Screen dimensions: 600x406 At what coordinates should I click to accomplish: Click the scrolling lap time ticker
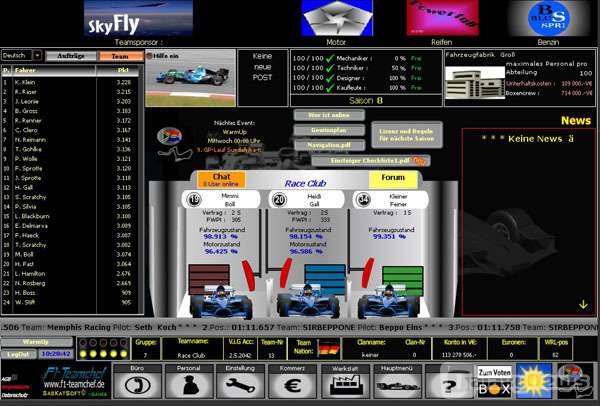[x=300, y=328]
